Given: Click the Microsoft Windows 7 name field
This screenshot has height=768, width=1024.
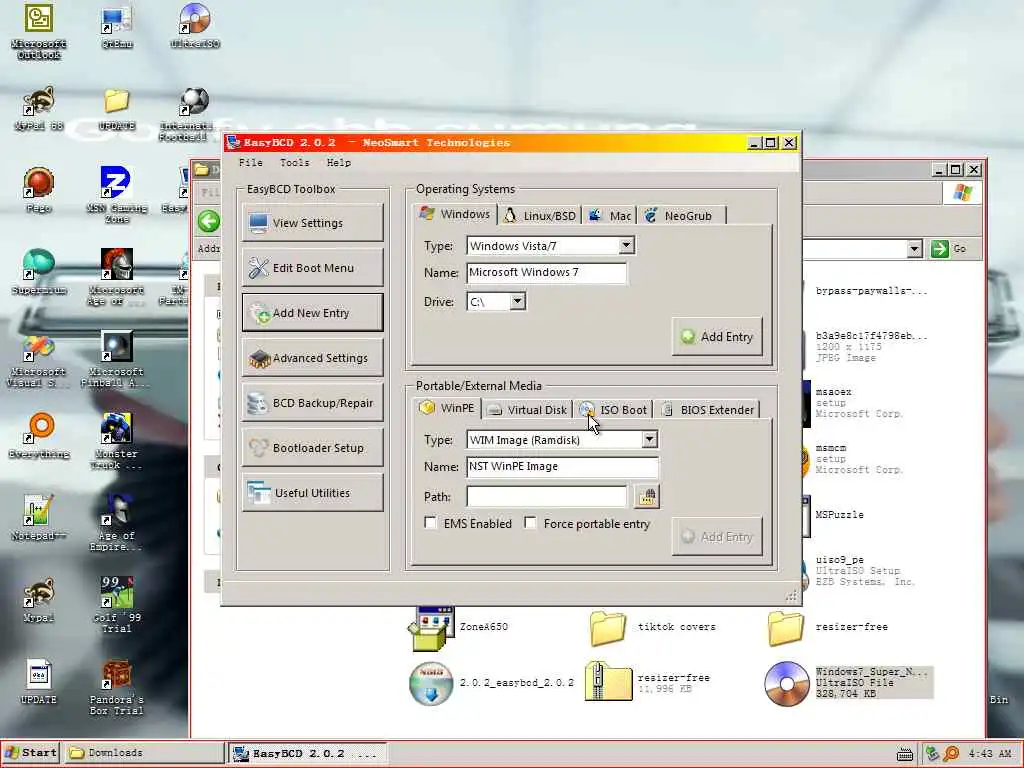Looking at the screenshot, I should (547, 272).
